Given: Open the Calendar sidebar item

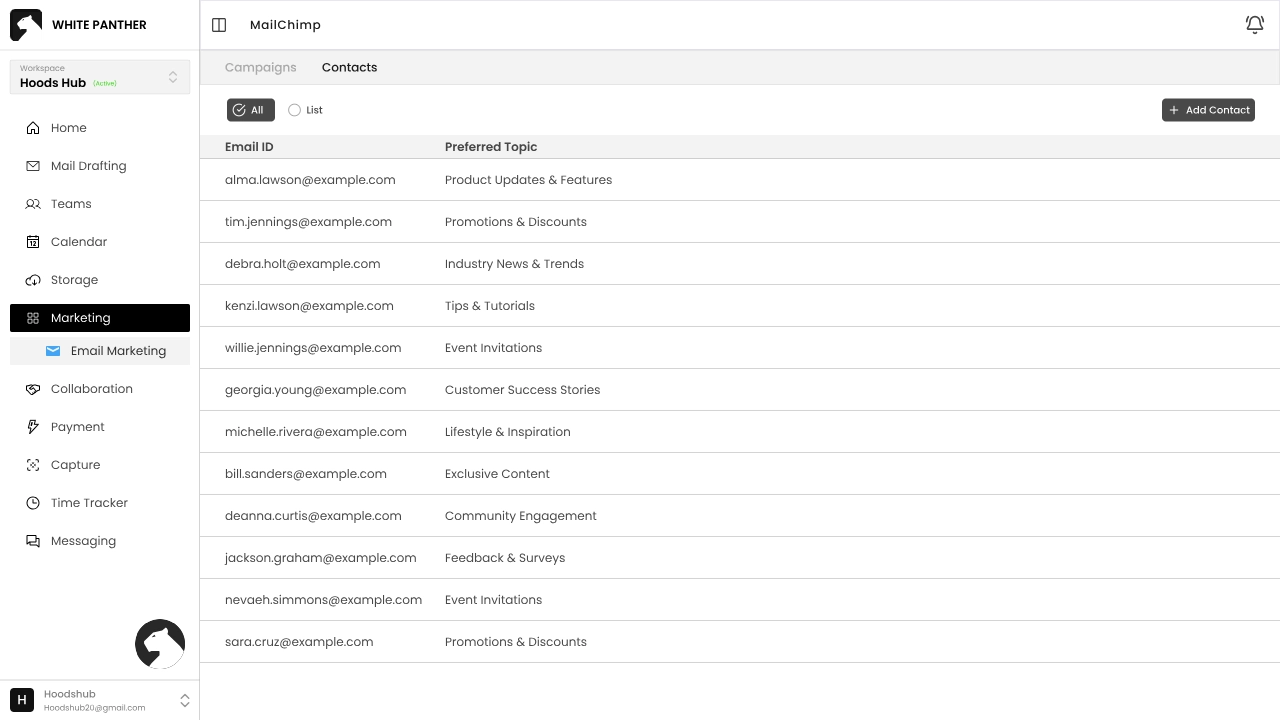Looking at the screenshot, I should [78, 242].
